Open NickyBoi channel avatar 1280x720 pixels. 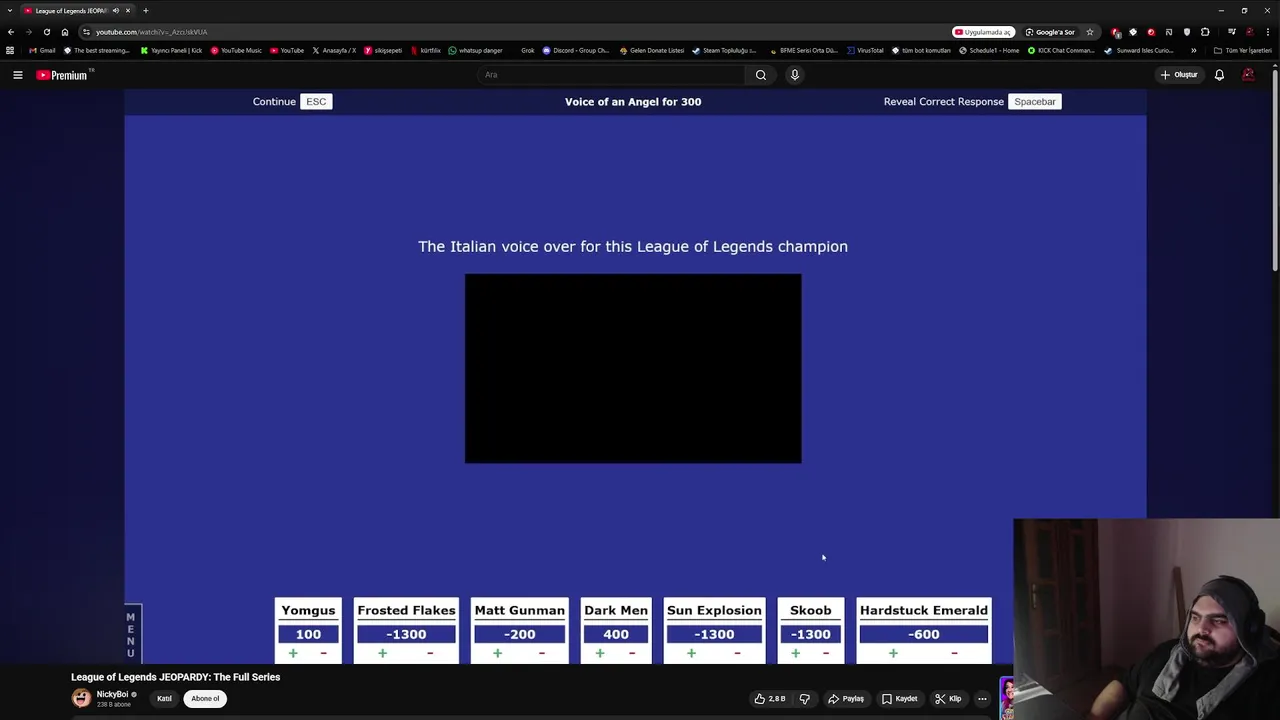(x=81, y=698)
